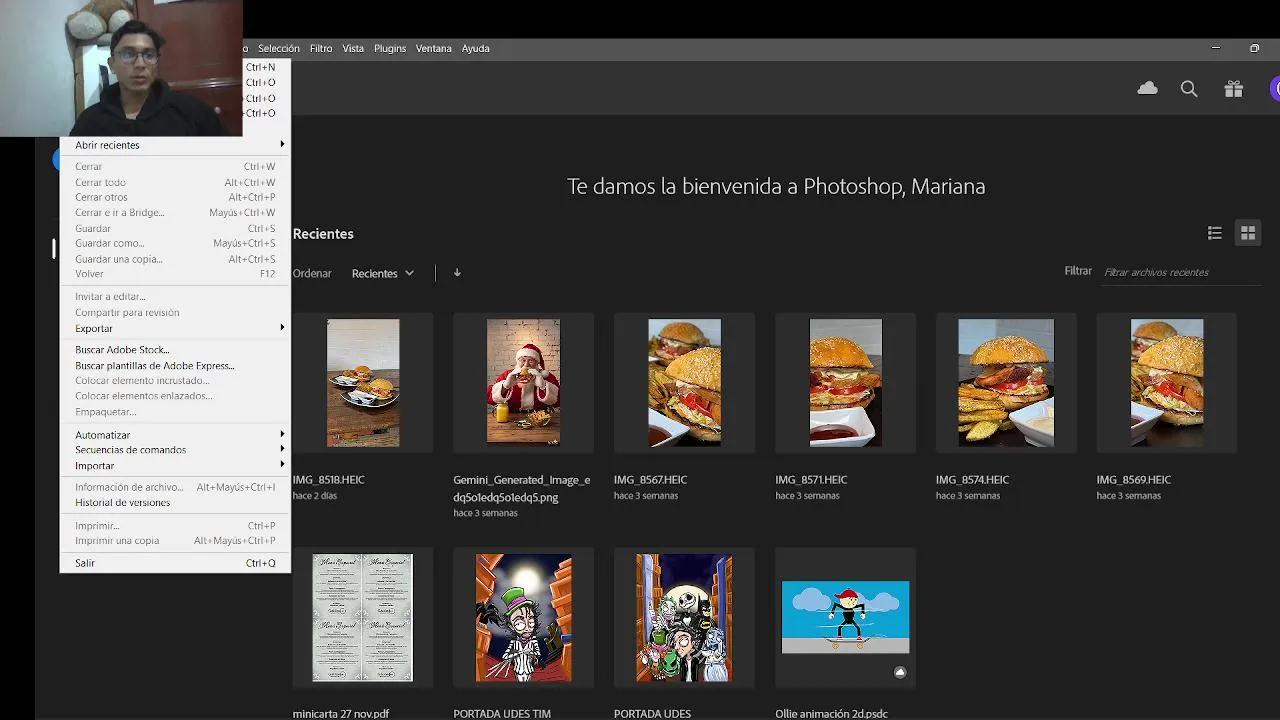Expand Abrir recientes submenu
The height and width of the screenshot is (720, 1280).
coord(175,145)
